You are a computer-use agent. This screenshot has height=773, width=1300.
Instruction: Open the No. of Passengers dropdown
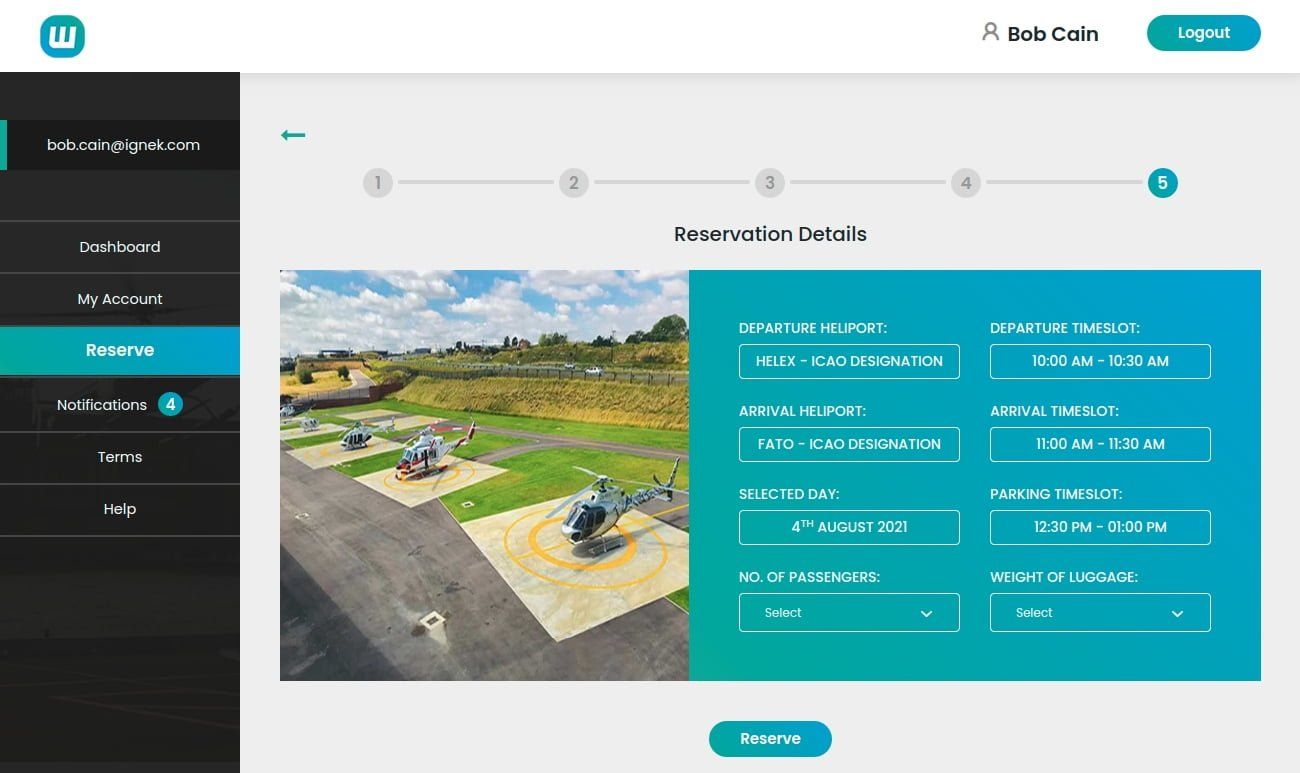[849, 612]
